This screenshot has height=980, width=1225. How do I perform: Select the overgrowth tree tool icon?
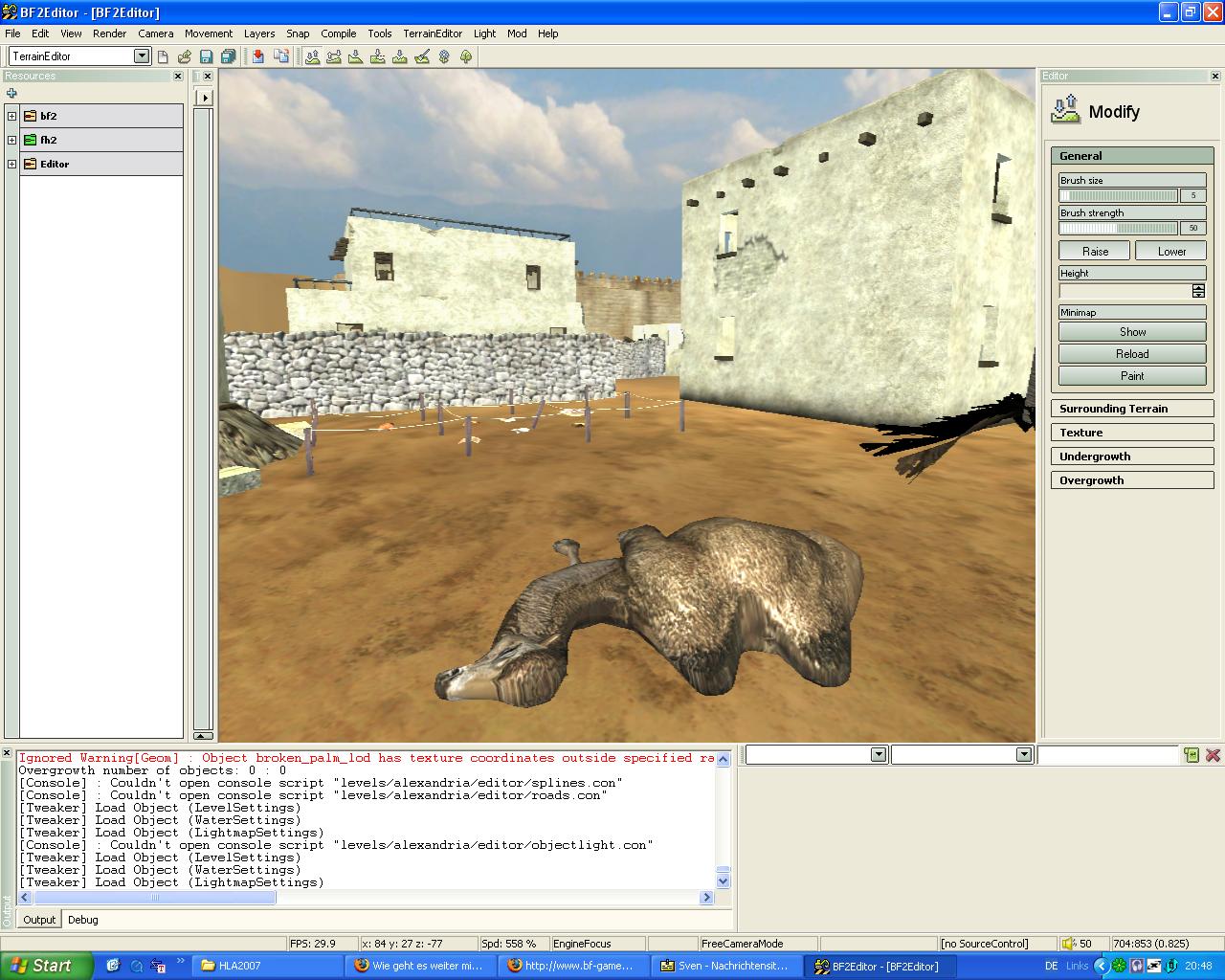(x=466, y=56)
